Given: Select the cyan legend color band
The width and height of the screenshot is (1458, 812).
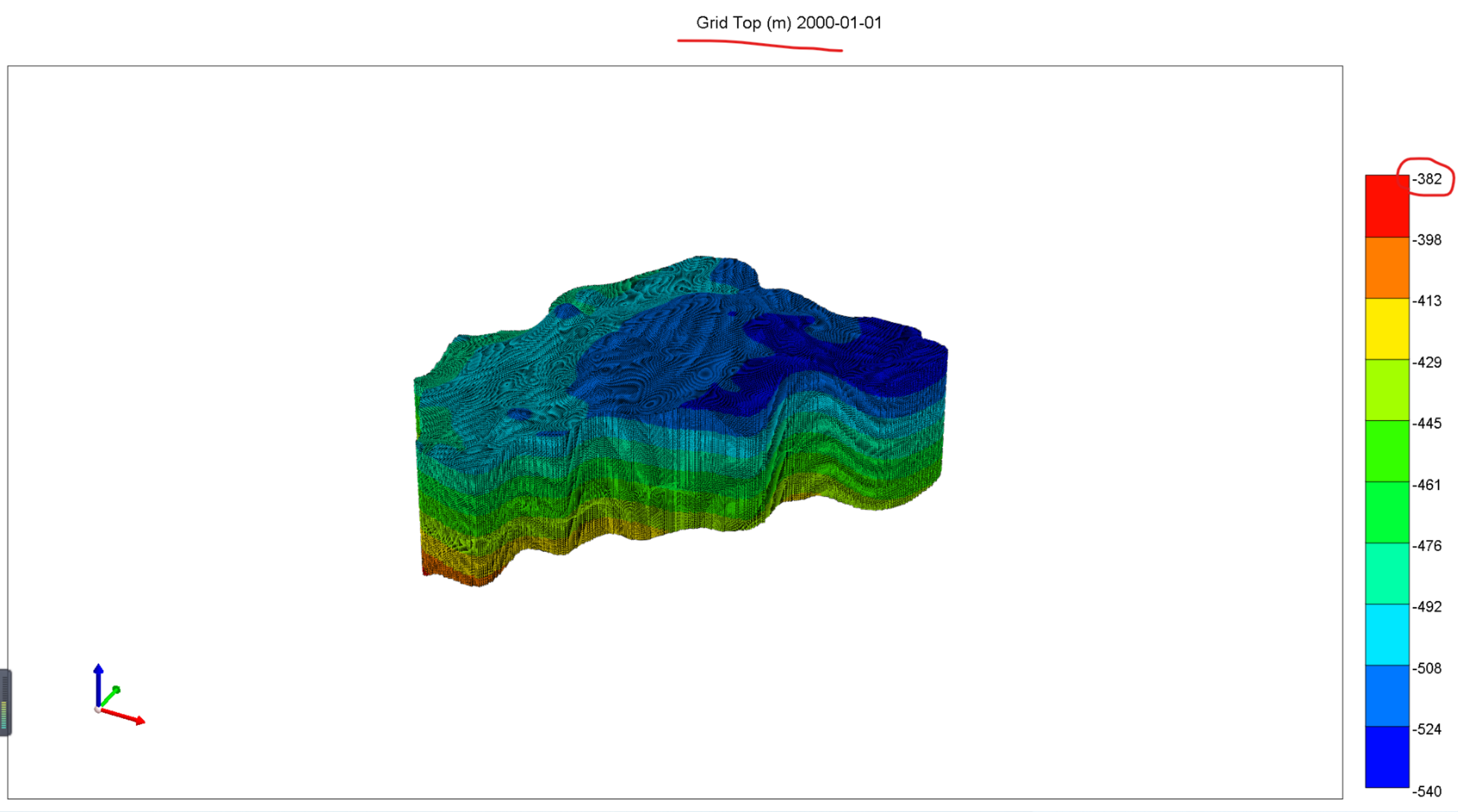Looking at the screenshot, I should [x=1386, y=634].
